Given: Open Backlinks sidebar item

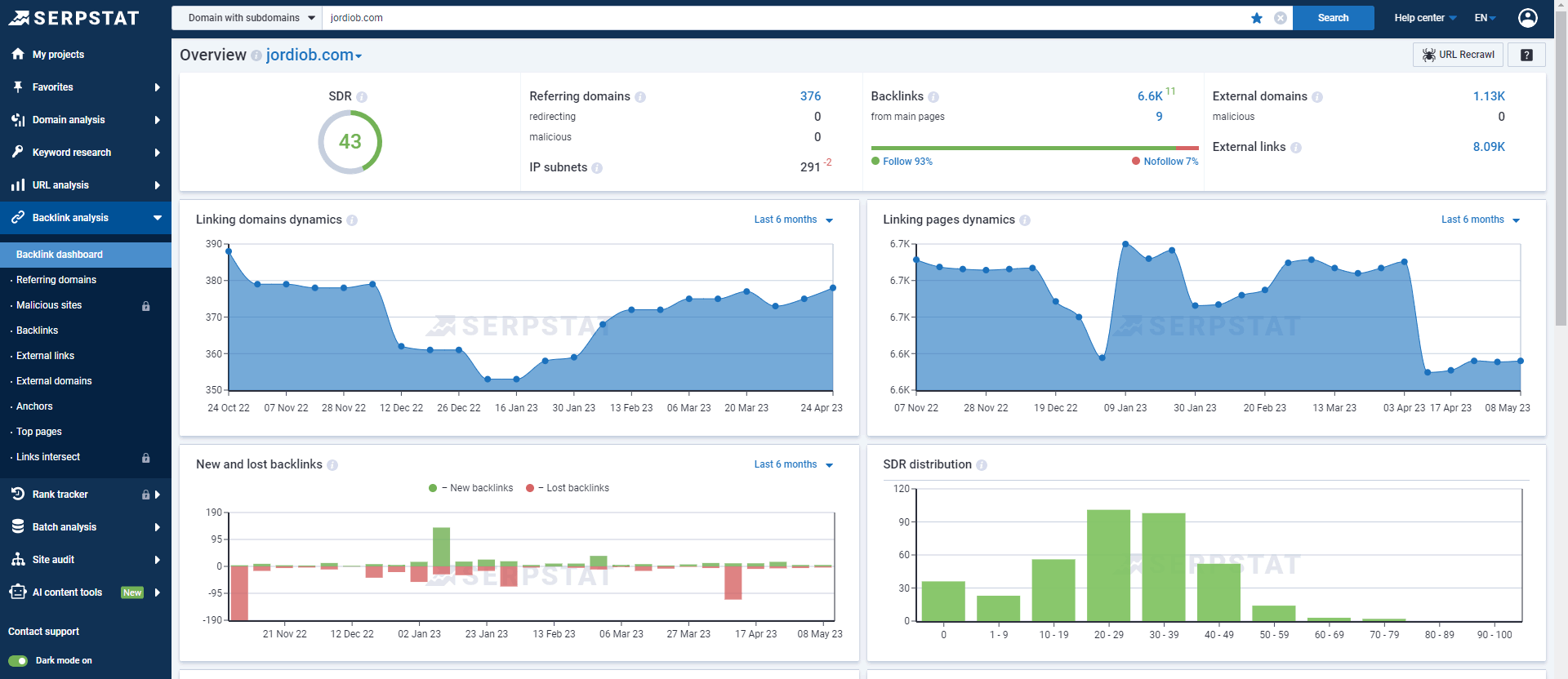Looking at the screenshot, I should pyautogui.click(x=38, y=331).
